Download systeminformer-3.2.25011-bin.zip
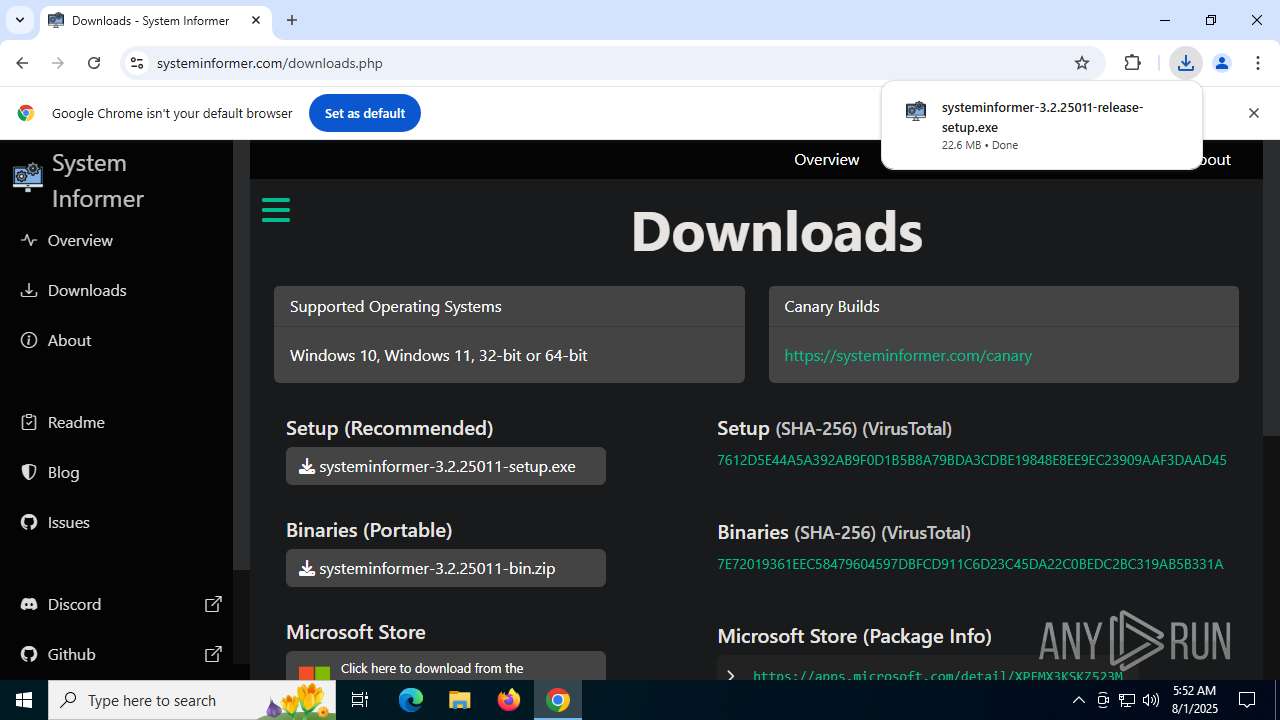This screenshot has width=1280, height=720. pos(446,568)
